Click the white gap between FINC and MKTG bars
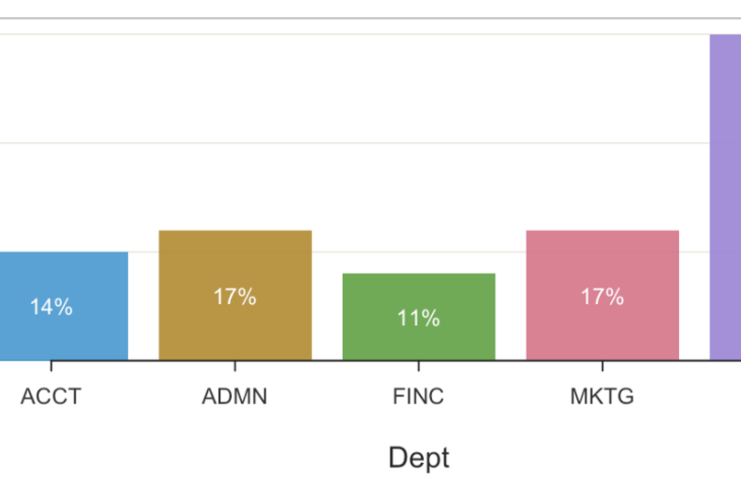The width and height of the screenshot is (741, 486). [x=510, y=300]
